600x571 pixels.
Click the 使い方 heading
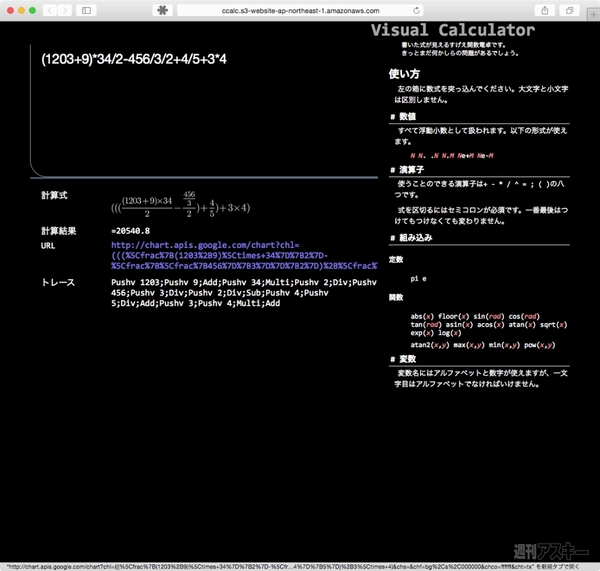pos(404,74)
